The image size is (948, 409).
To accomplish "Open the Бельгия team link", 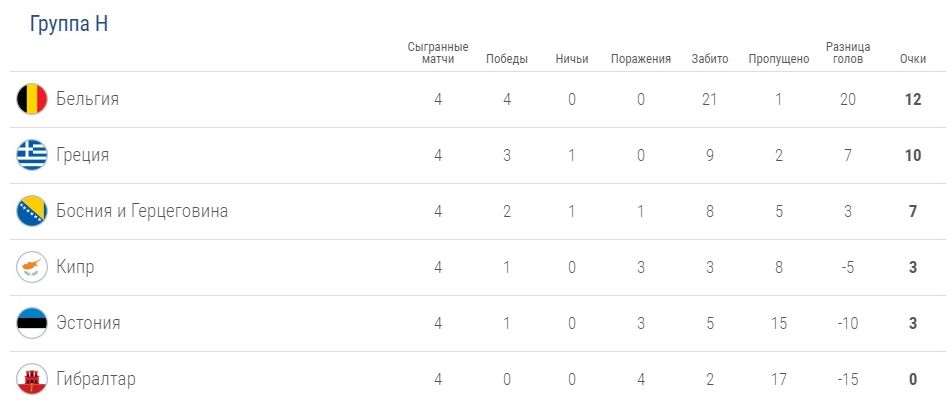I will point(88,99).
